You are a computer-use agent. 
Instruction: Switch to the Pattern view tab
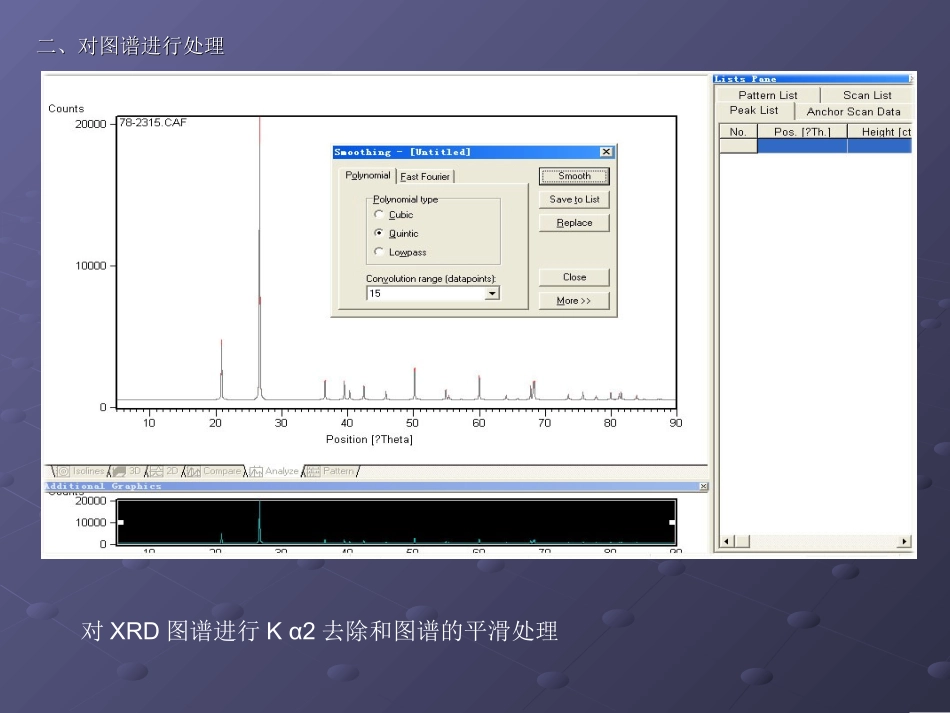pos(331,471)
